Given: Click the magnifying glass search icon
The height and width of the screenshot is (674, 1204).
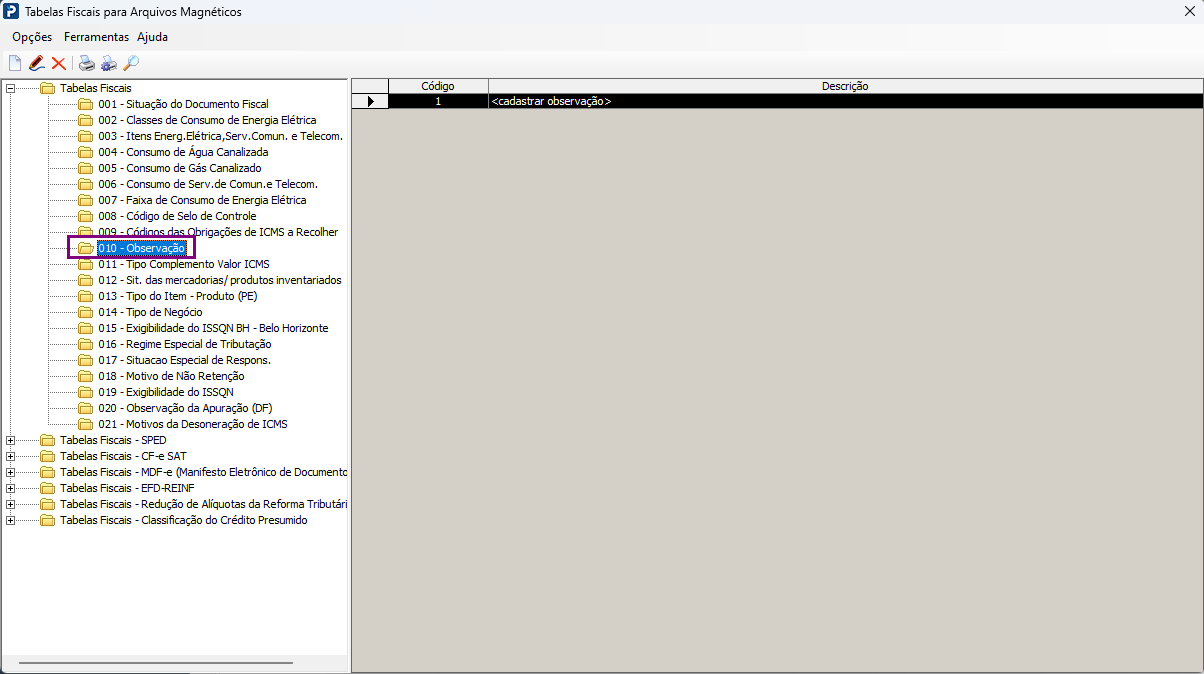Looking at the screenshot, I should (x=131, y=64).
